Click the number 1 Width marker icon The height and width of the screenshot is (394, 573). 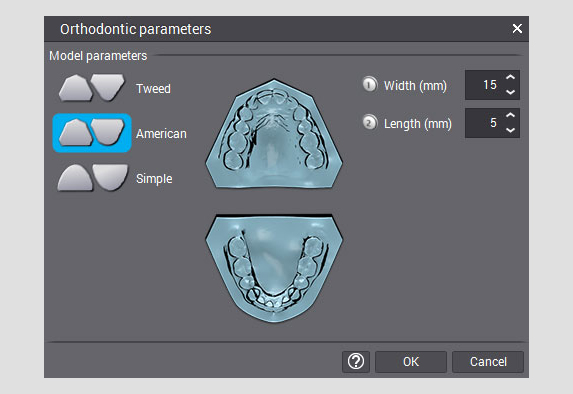(x=369, y=85)
